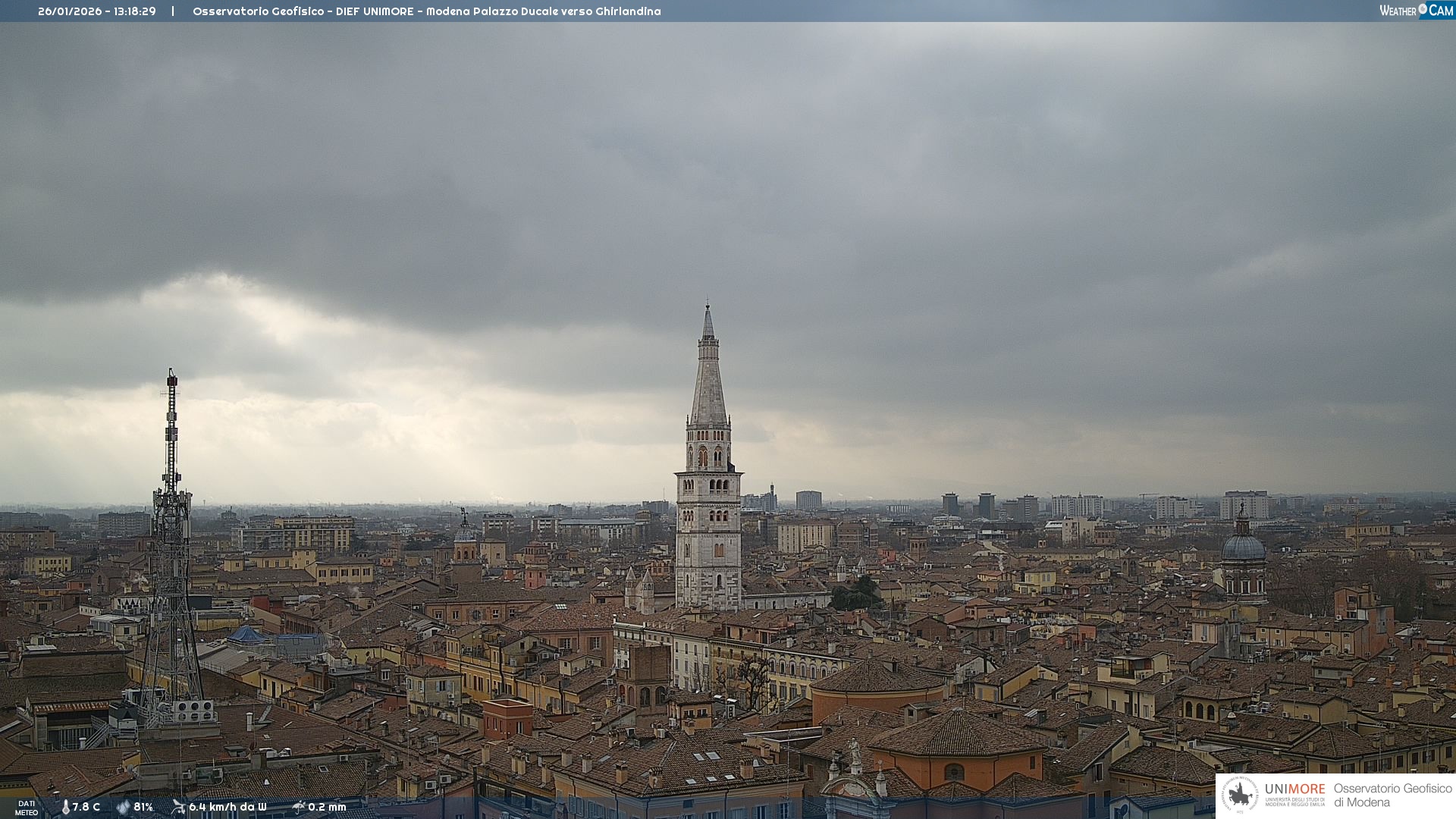Viewport: 1456px width, 819px height.
Task: Click the UNIMORE university seal emblem
Action: pyautogui.click(x=1240, y=795)
